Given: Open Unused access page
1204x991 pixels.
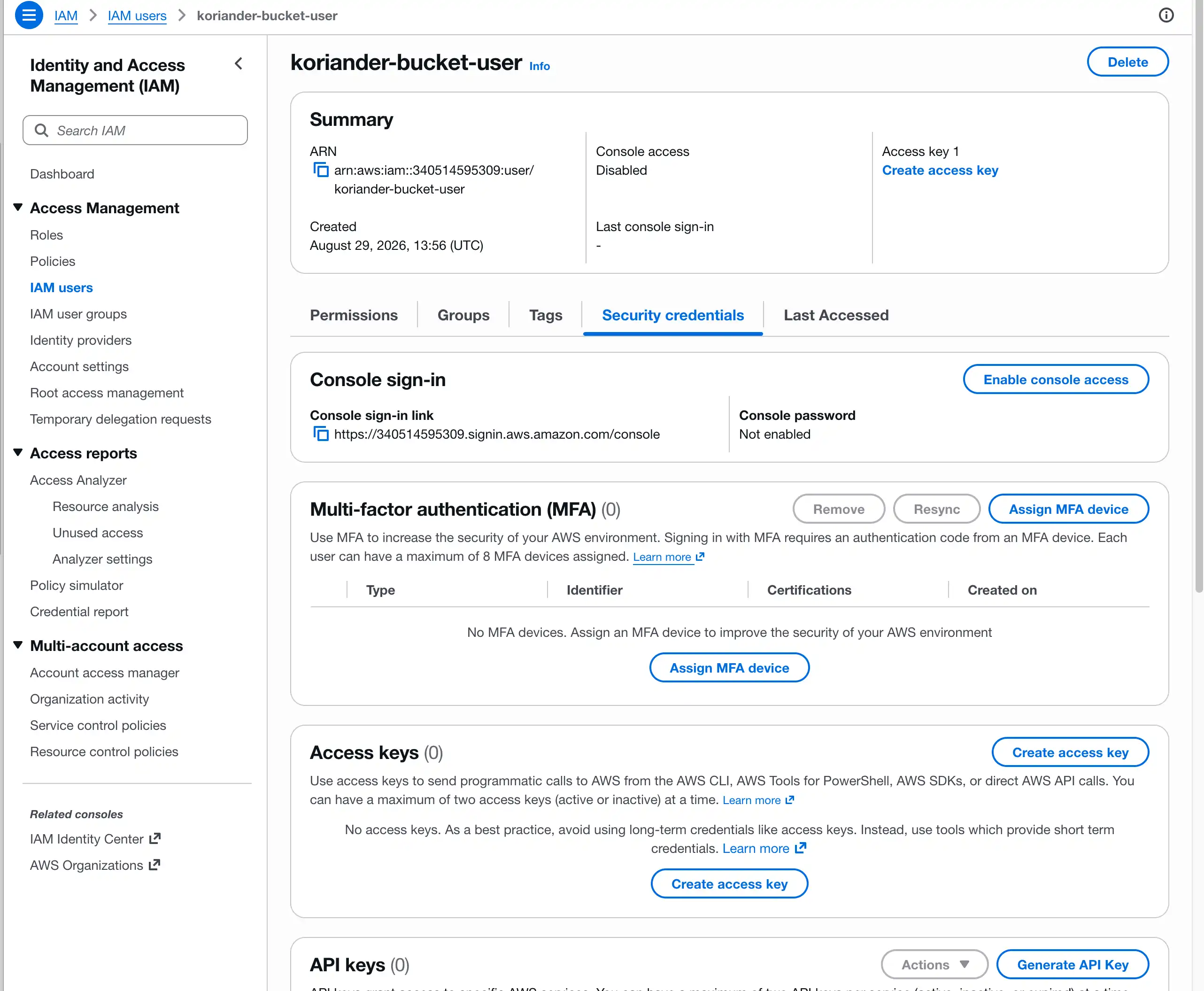Looking at the screenshot, I should [98, 532].
